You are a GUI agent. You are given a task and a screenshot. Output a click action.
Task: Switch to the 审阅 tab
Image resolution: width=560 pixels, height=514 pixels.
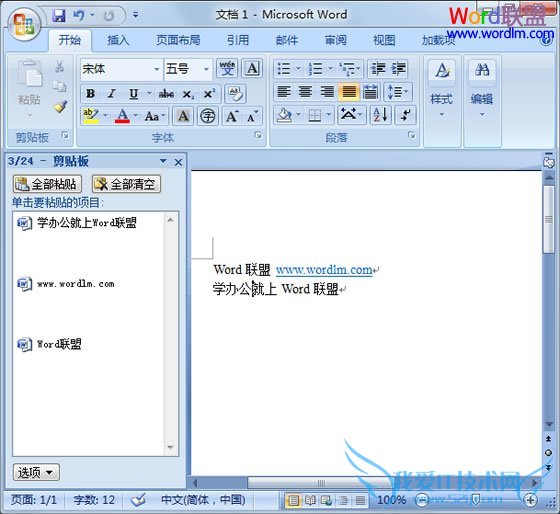tap(335, 40)
